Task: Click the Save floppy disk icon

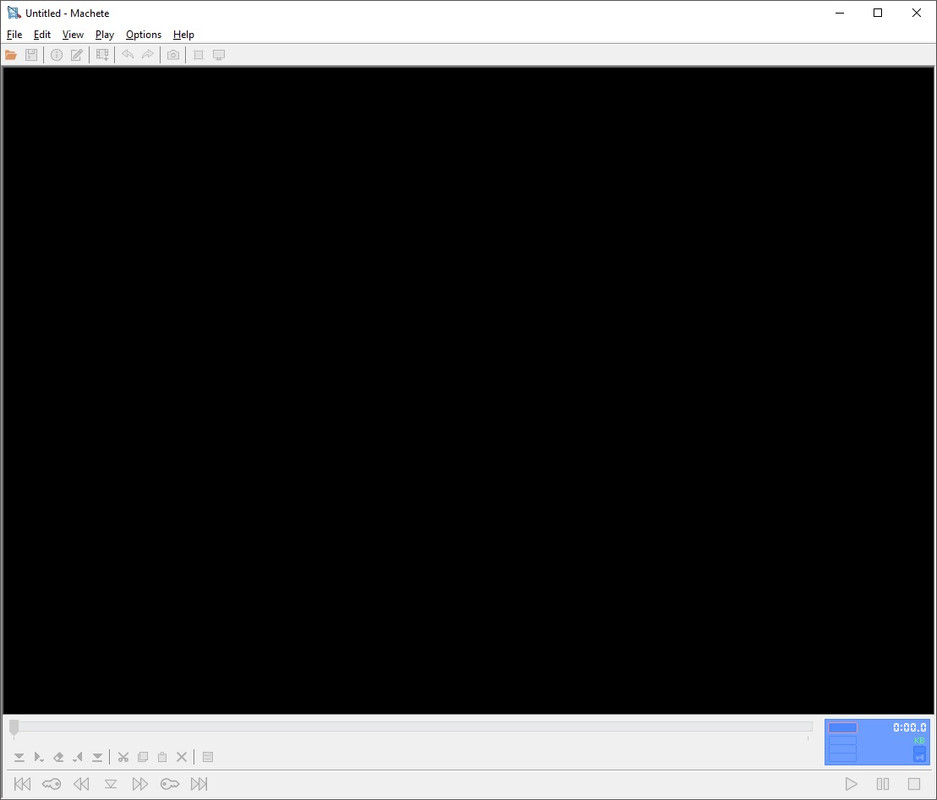Action: pos(31,55)
